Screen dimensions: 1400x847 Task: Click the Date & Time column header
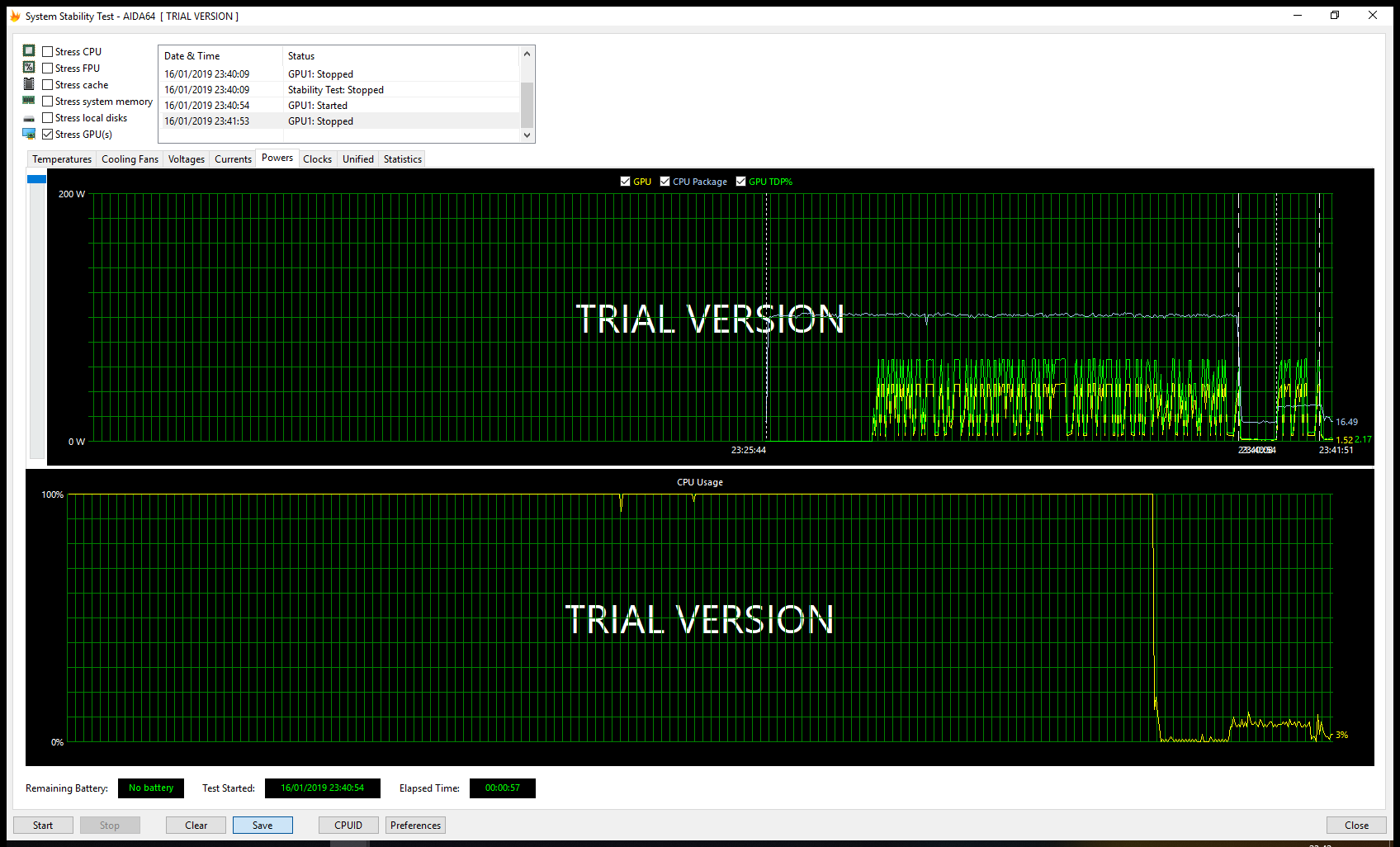tap(220, 56)
